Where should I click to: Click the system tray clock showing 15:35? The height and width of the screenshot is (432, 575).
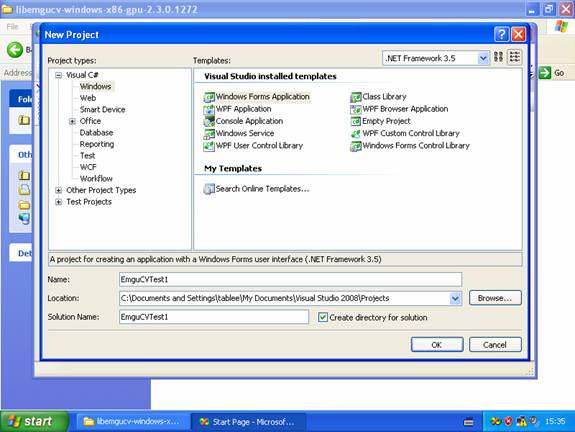click(555, 421)
